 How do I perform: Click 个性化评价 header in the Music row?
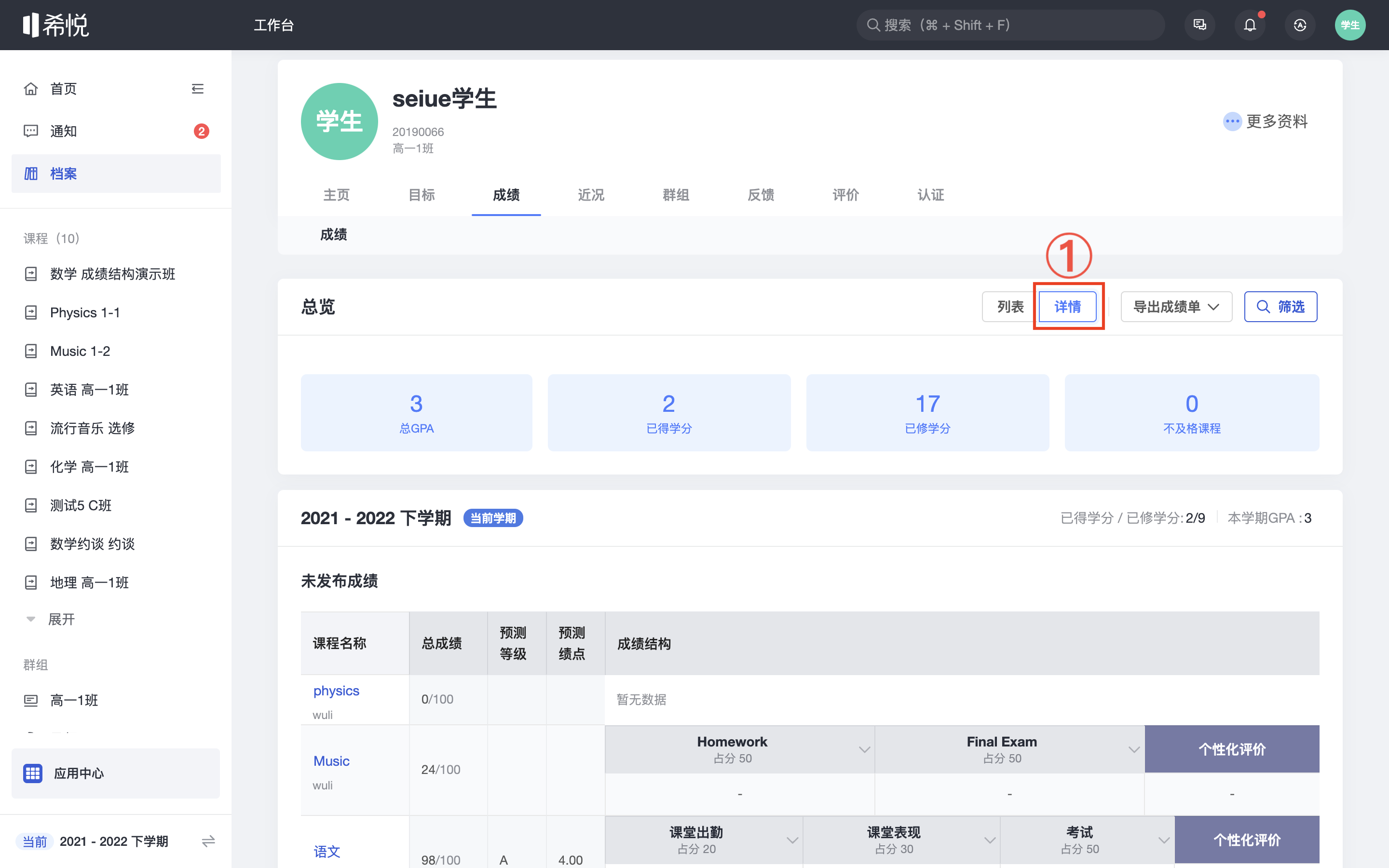[1232, 749]
